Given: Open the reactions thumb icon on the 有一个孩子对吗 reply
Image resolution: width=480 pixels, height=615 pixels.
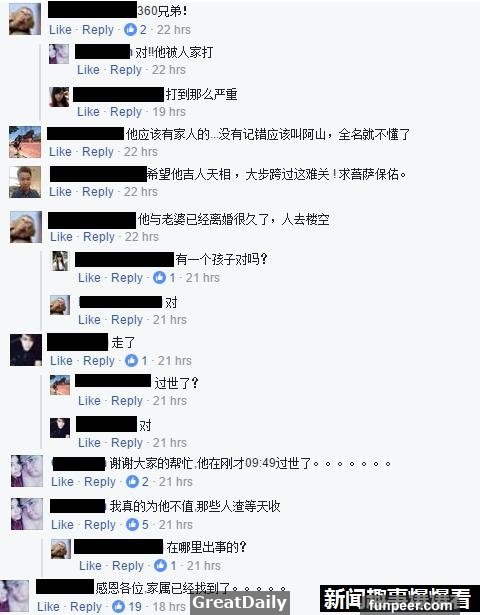Looking at the screenshot, I should [x=160, y=278].
